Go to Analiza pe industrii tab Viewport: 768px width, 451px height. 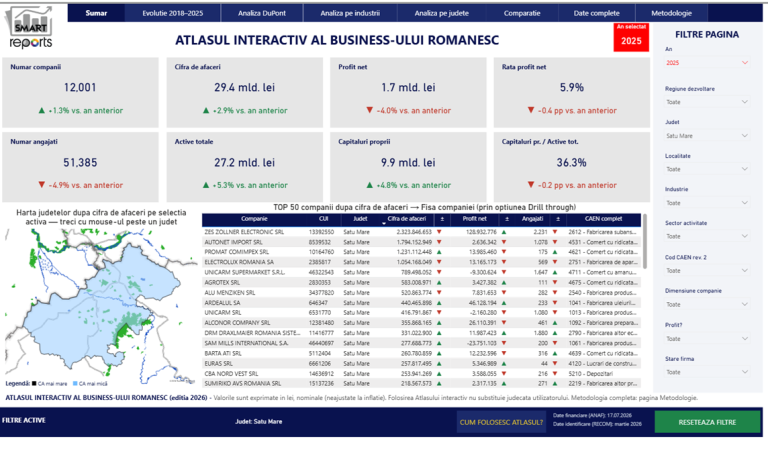tap(350, 13)
